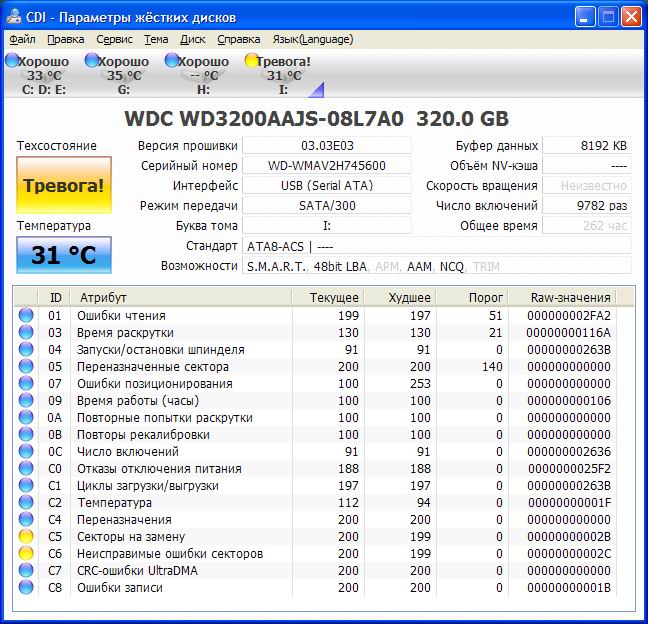Click status icon for Повторные попытки раскрутки
Image resolution: width=648 pixels, height=624 pixels.
(26, 417)
